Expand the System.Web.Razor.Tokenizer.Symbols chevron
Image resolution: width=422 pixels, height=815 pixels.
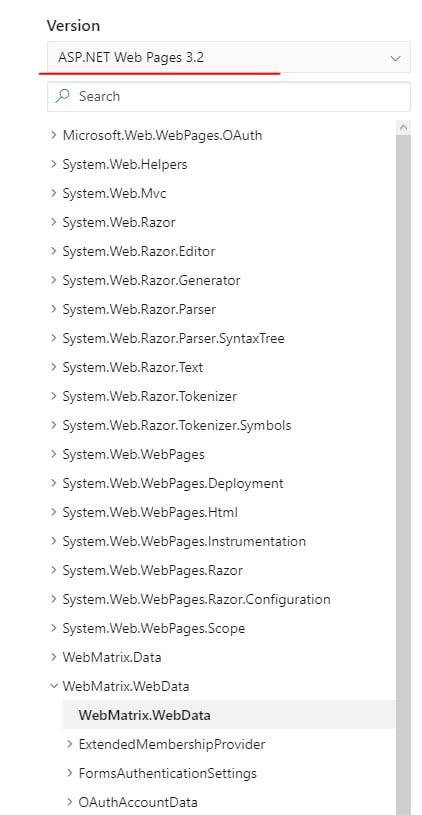coord(54,425)
